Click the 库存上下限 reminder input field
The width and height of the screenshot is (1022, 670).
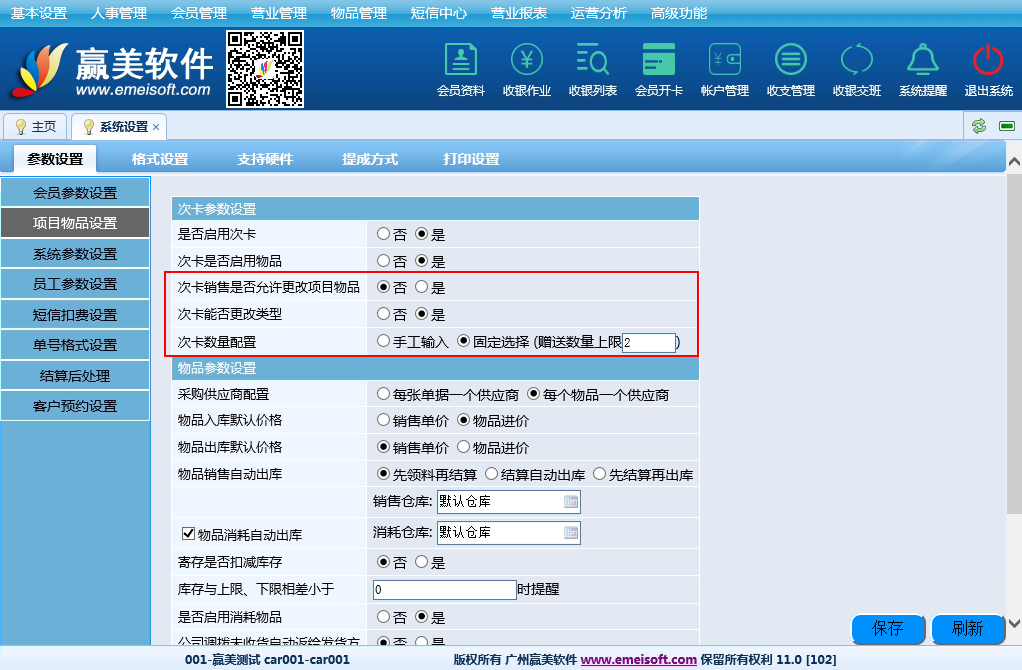coord(444,590)
